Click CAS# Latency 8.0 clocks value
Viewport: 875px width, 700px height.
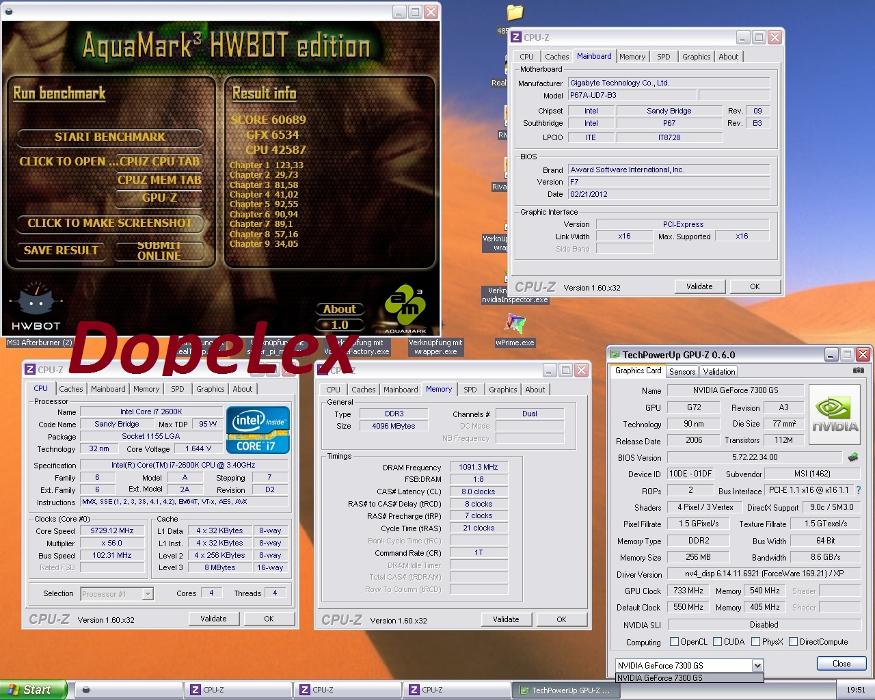point(478,492)
